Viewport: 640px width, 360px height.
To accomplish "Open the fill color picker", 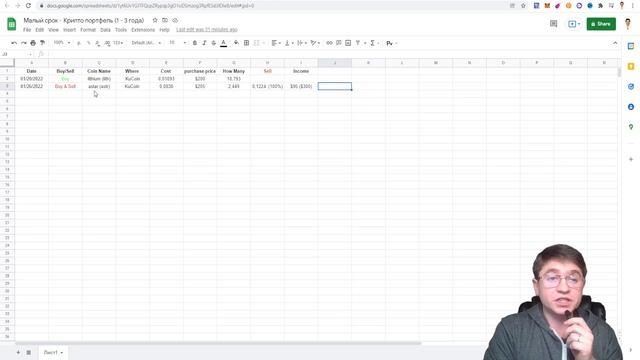I will tap(236, 43).
